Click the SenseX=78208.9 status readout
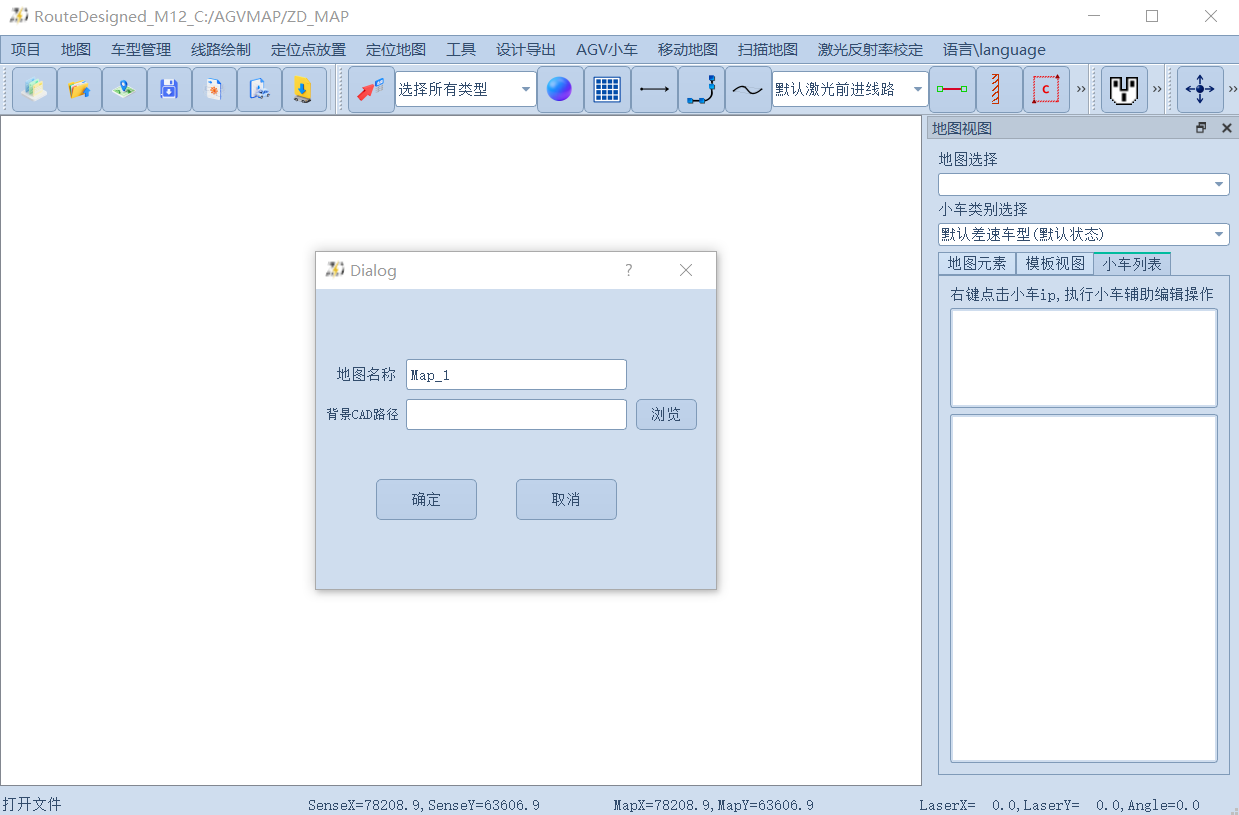Screen dimensions: 1239x815 coord(424,805)
